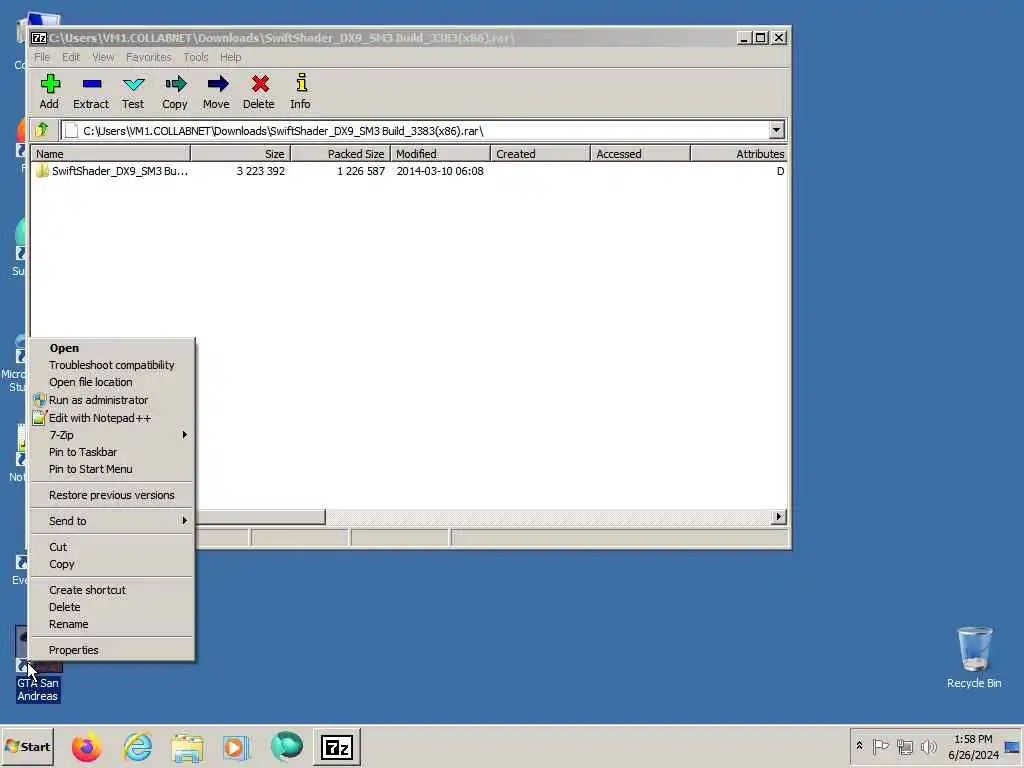Select the SwiftShader_DX9_SM3 folder icon in list
The height and width of the screenshot is (768, 1024).
point(42,171)
